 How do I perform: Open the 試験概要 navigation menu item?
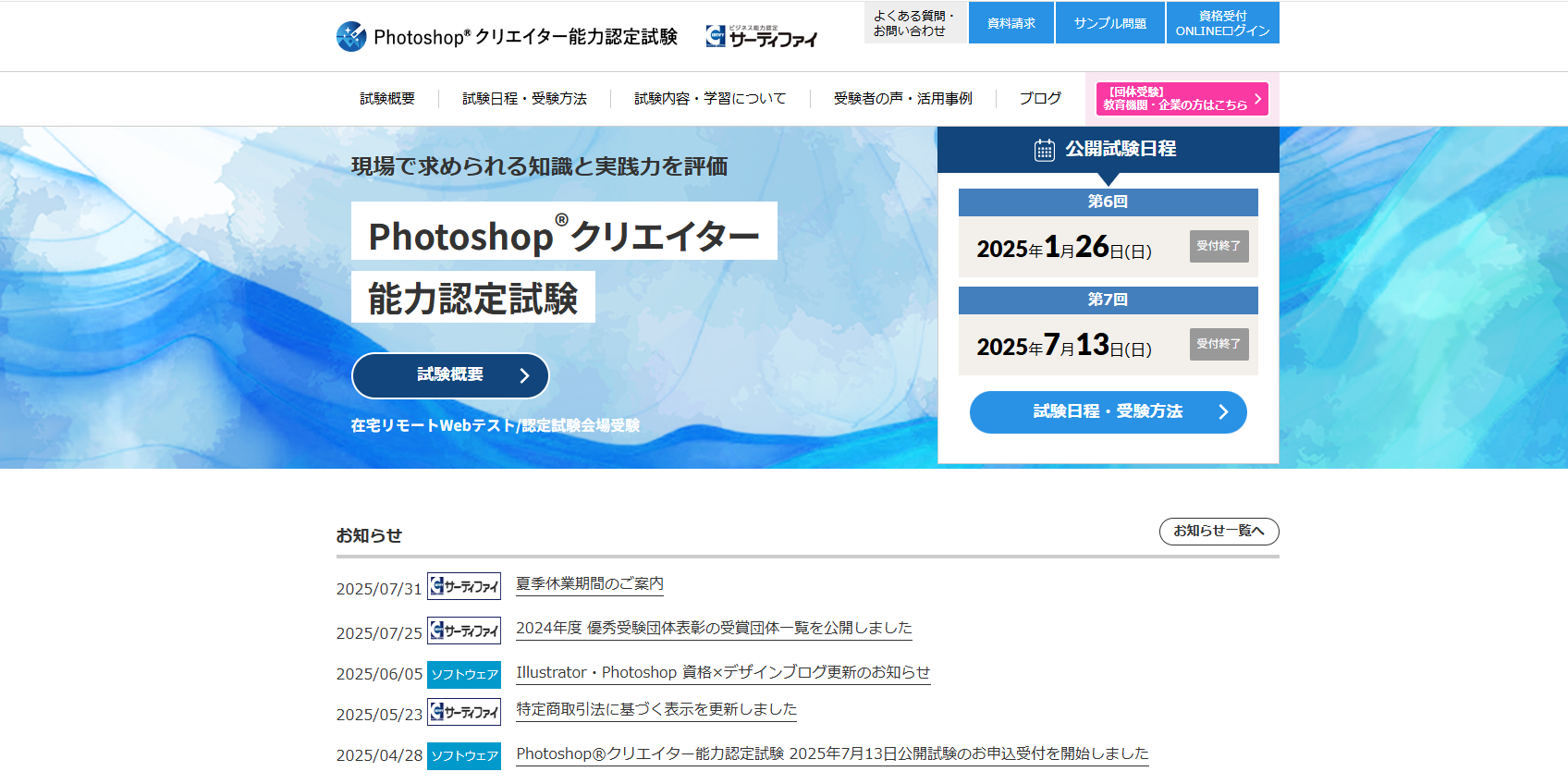(x=387, y=98)
